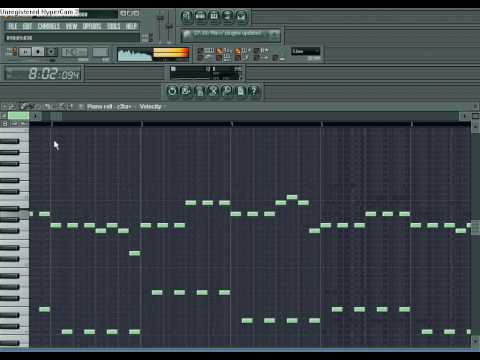480x360 pixels.
Task: Click the Piano roll channel title
Action: 109,107
